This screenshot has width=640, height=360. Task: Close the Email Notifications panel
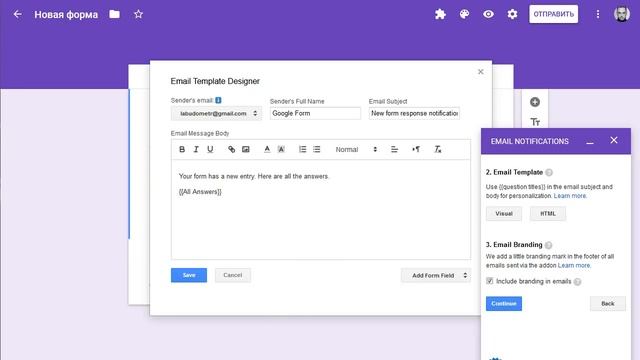tap(613, 140)
